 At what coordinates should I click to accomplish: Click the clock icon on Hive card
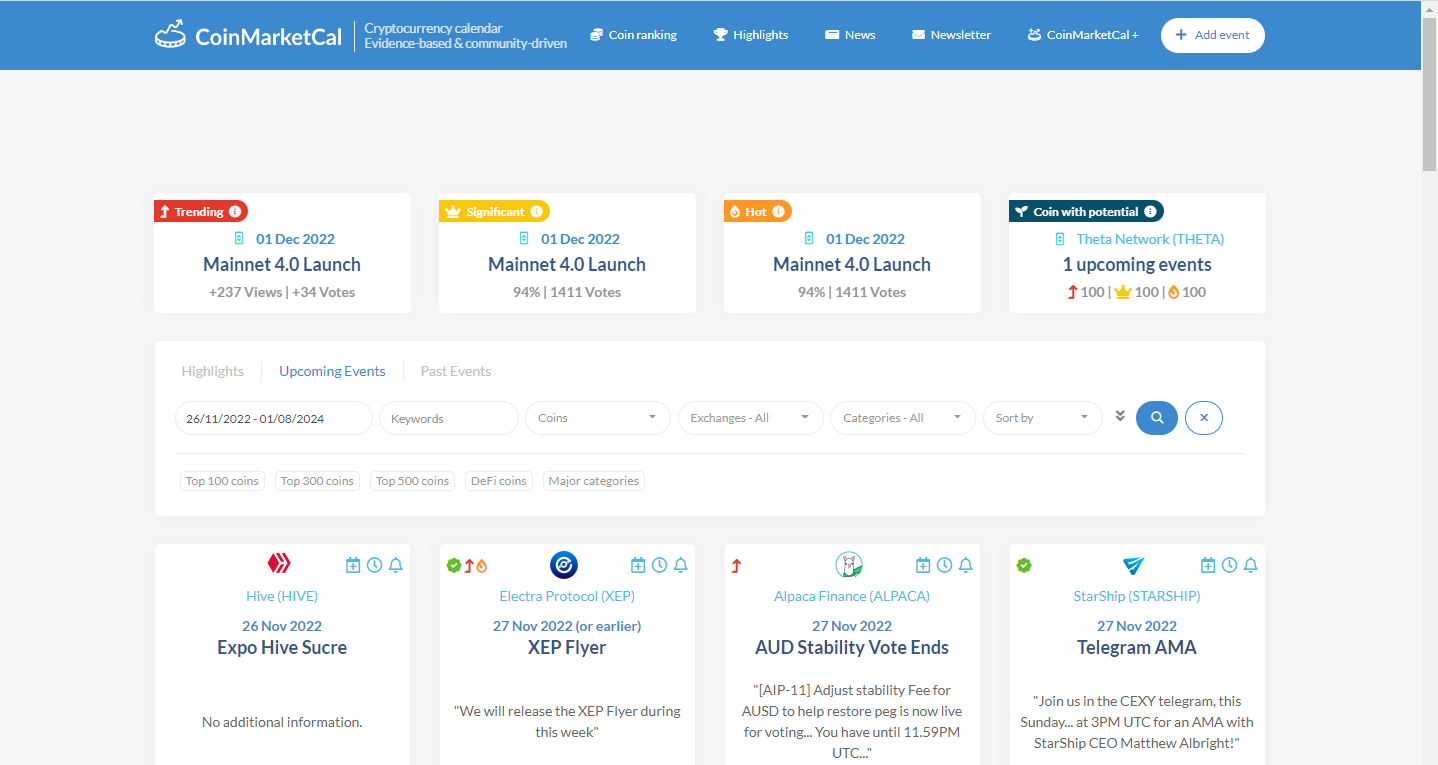click(374, 566)
